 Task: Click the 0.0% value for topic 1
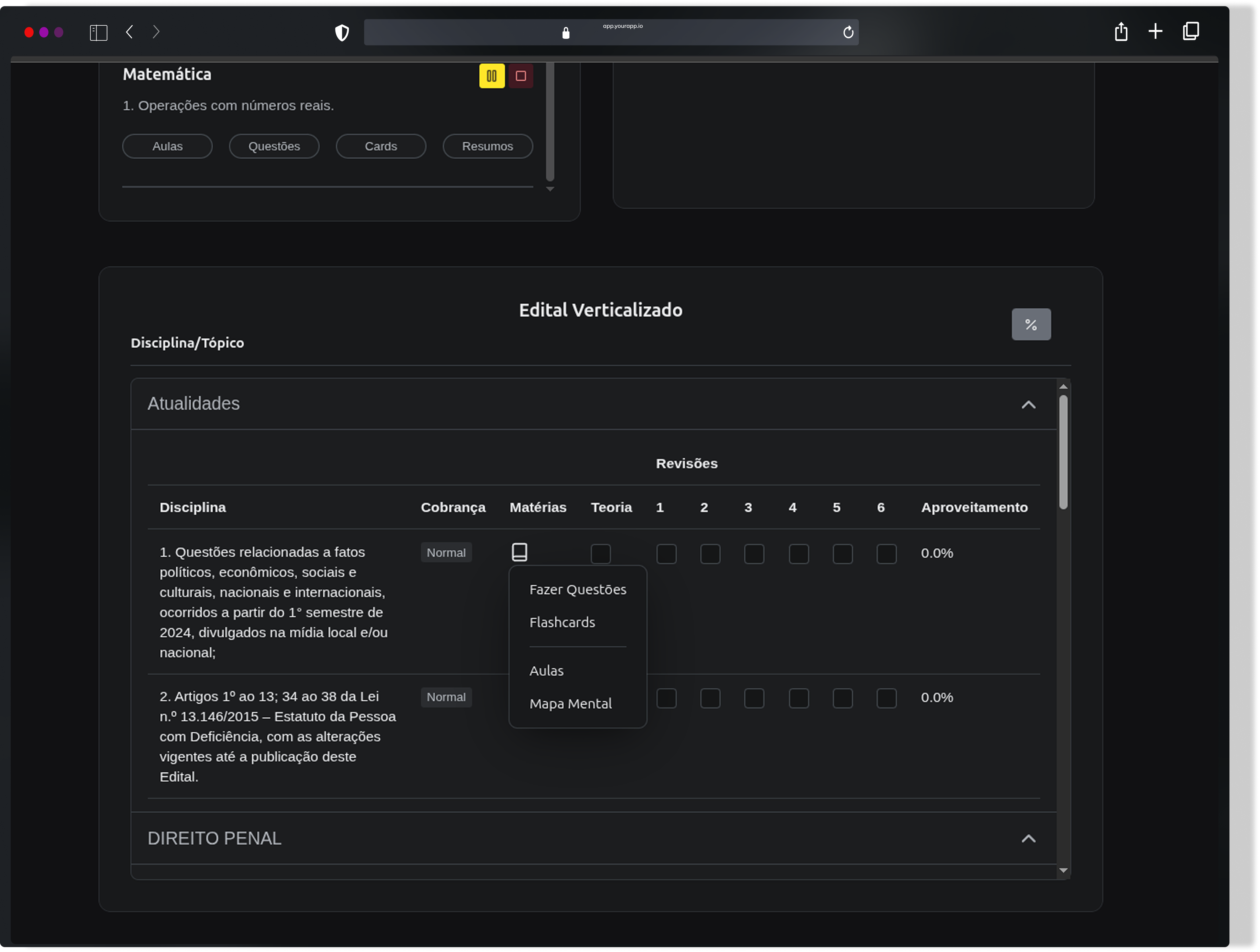[x=937, y=553]
